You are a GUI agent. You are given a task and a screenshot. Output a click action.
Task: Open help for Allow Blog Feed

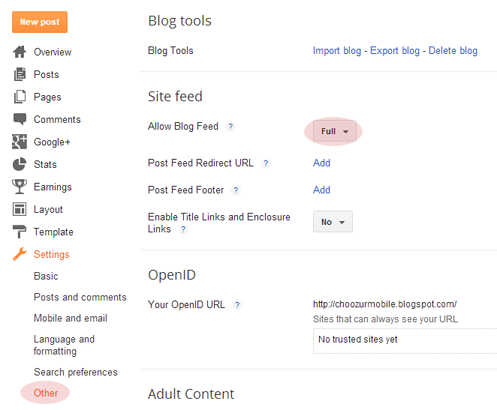click(230, 127)
